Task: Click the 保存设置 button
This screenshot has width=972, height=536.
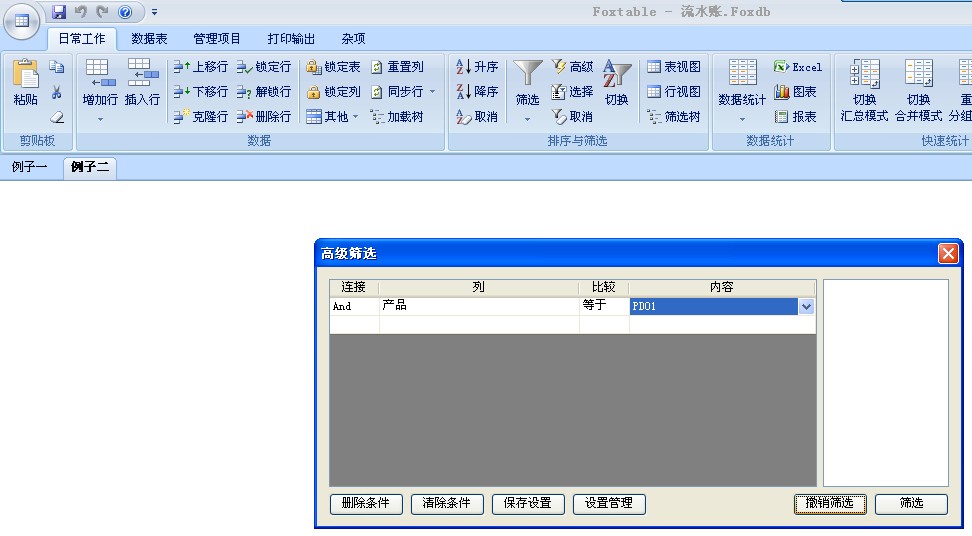Action: (x=528, y=503)
